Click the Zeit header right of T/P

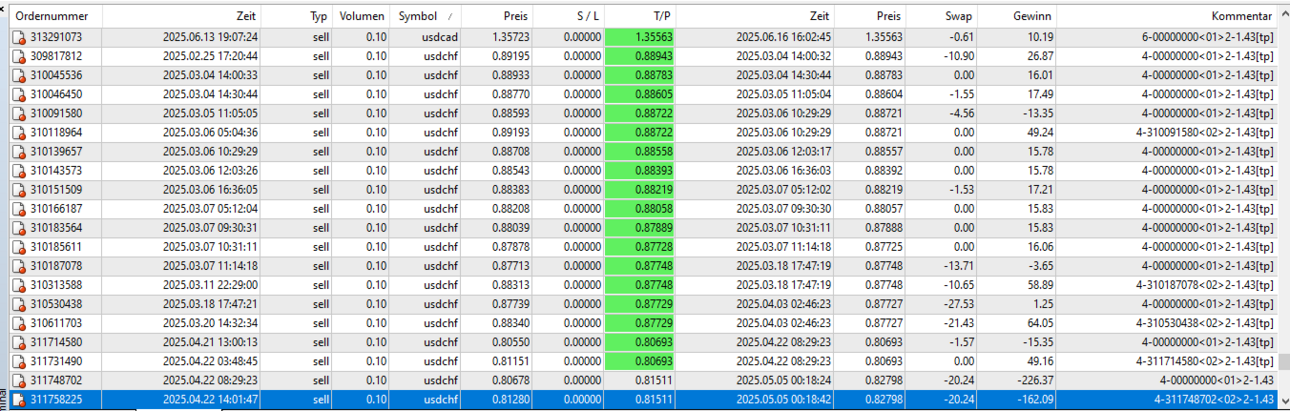click(x=755, y=17)
